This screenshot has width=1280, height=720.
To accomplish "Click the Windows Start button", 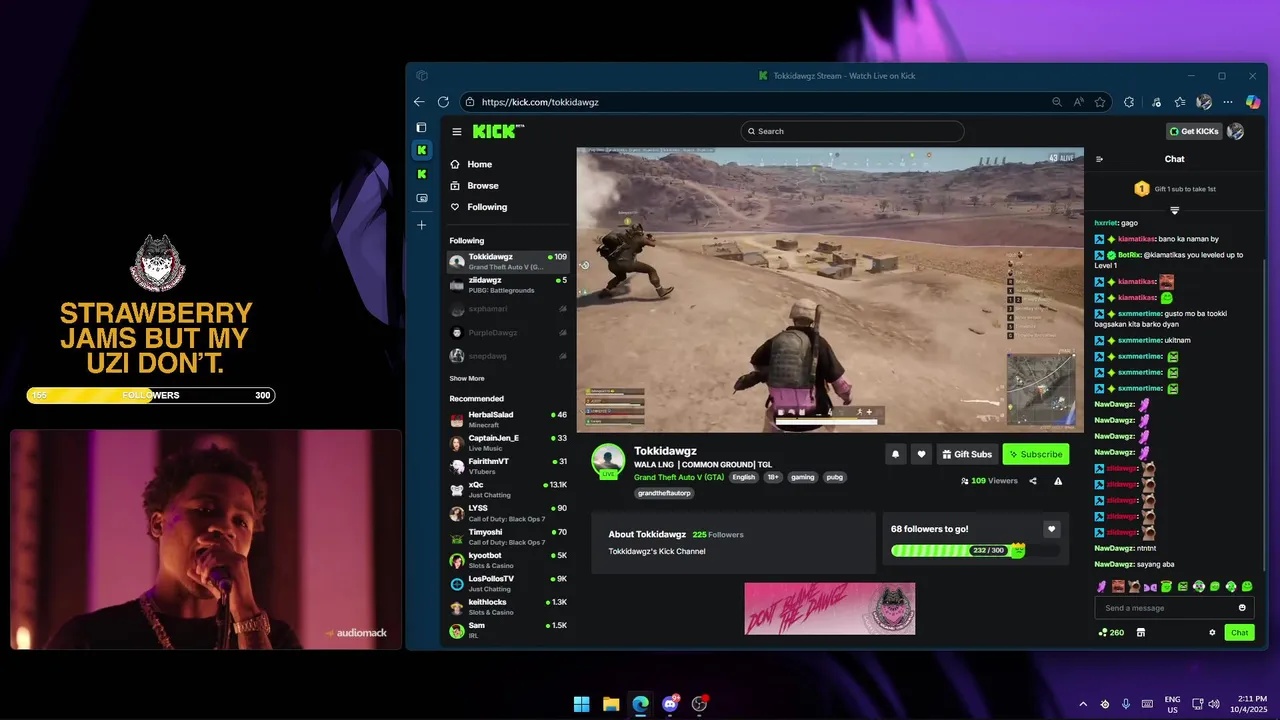I will (x=581, y=704).
